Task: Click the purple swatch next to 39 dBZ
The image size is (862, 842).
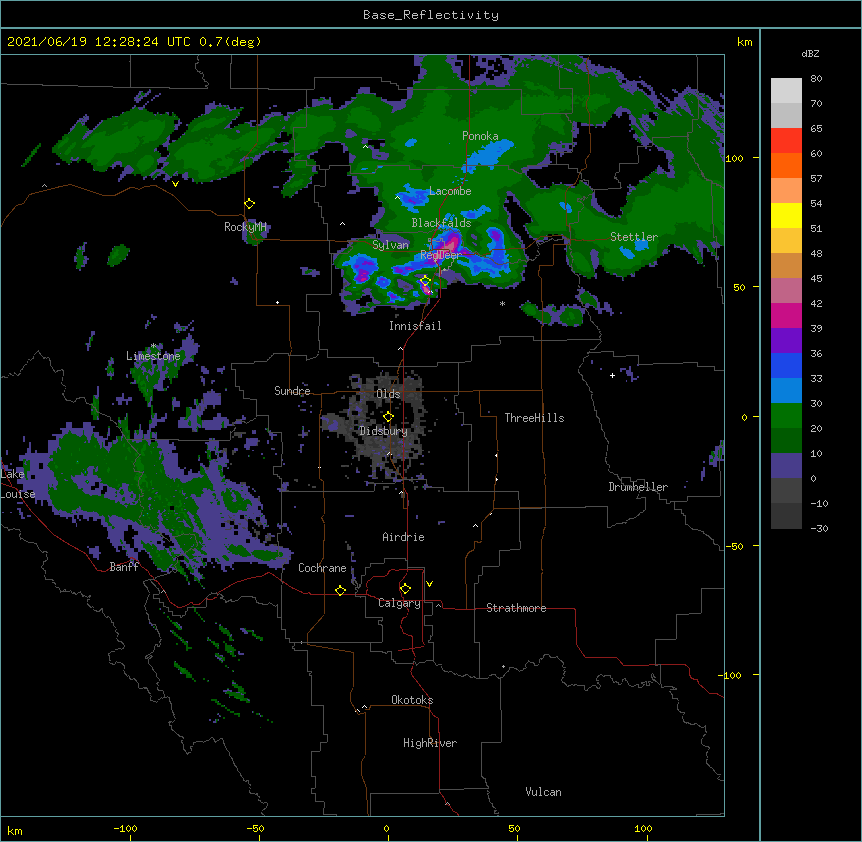Action: pos(786,340)
